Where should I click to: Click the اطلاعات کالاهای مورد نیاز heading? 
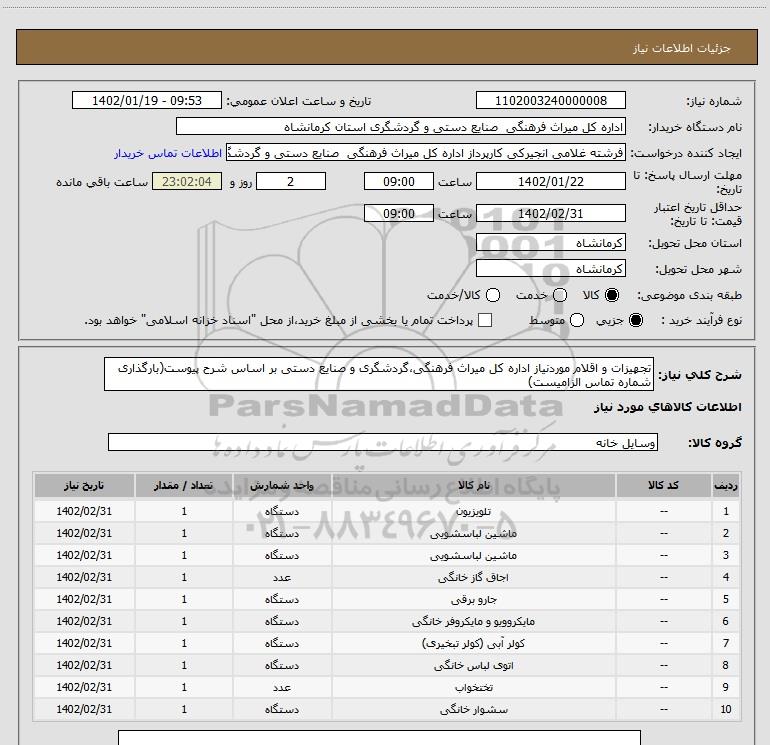(x=668, y=407)
